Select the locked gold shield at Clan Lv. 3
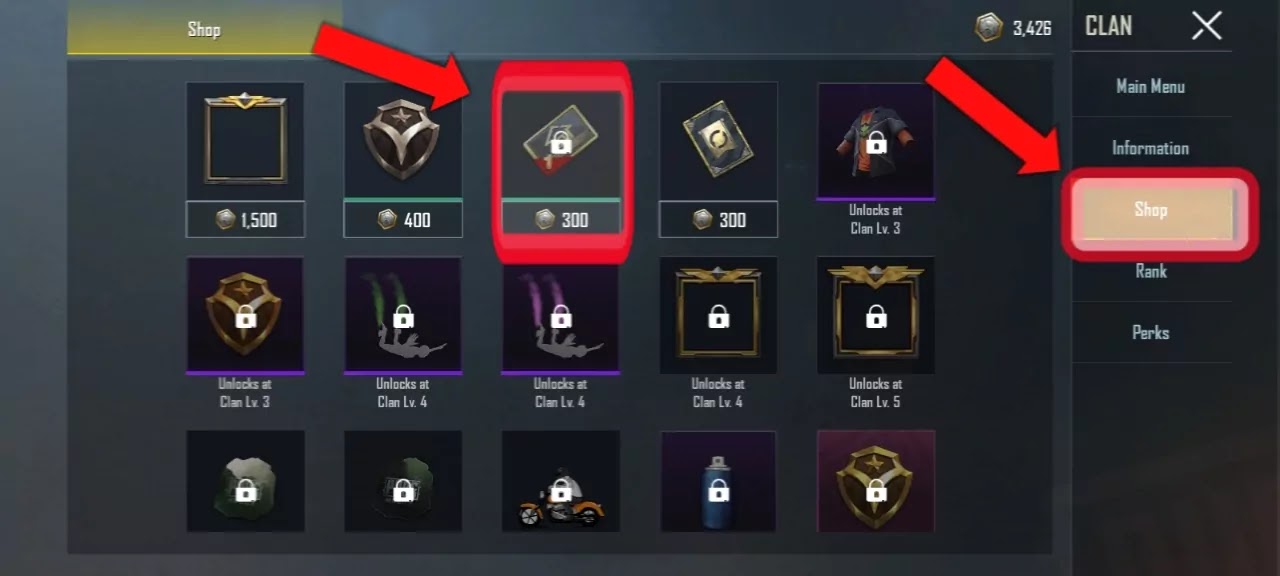The height and width of the screenshot is (576, 1280). pos(245,316)
